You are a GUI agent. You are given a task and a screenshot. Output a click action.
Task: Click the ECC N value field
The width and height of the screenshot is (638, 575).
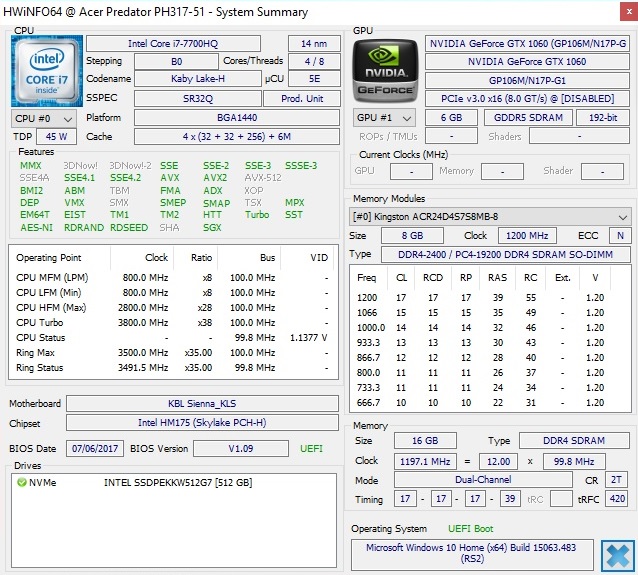pos(620,236)
